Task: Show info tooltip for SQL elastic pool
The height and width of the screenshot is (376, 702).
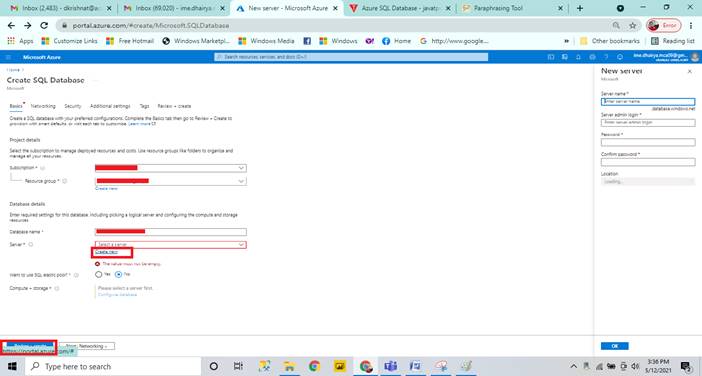Action: 76,275
